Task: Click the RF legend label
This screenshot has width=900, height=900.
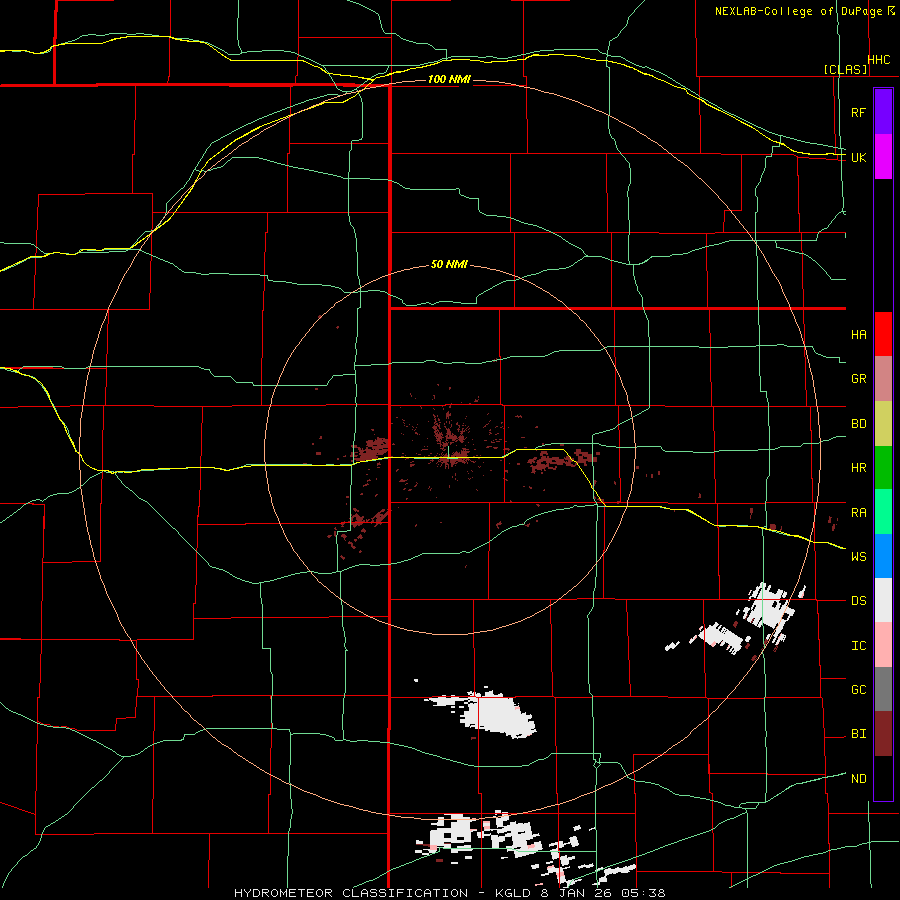Action: 858,112
